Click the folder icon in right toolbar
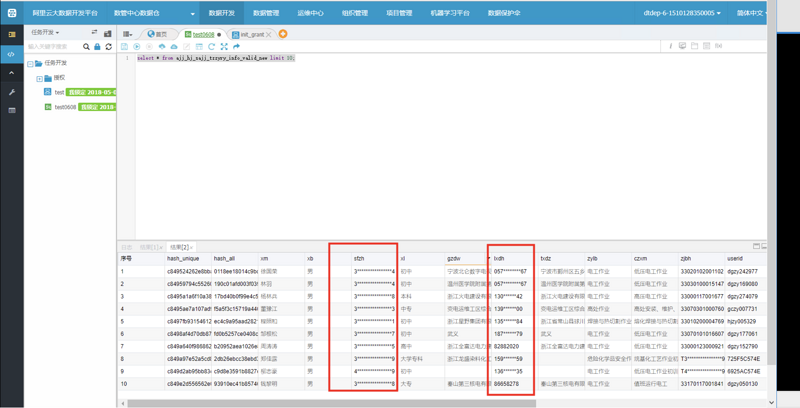 694,46
